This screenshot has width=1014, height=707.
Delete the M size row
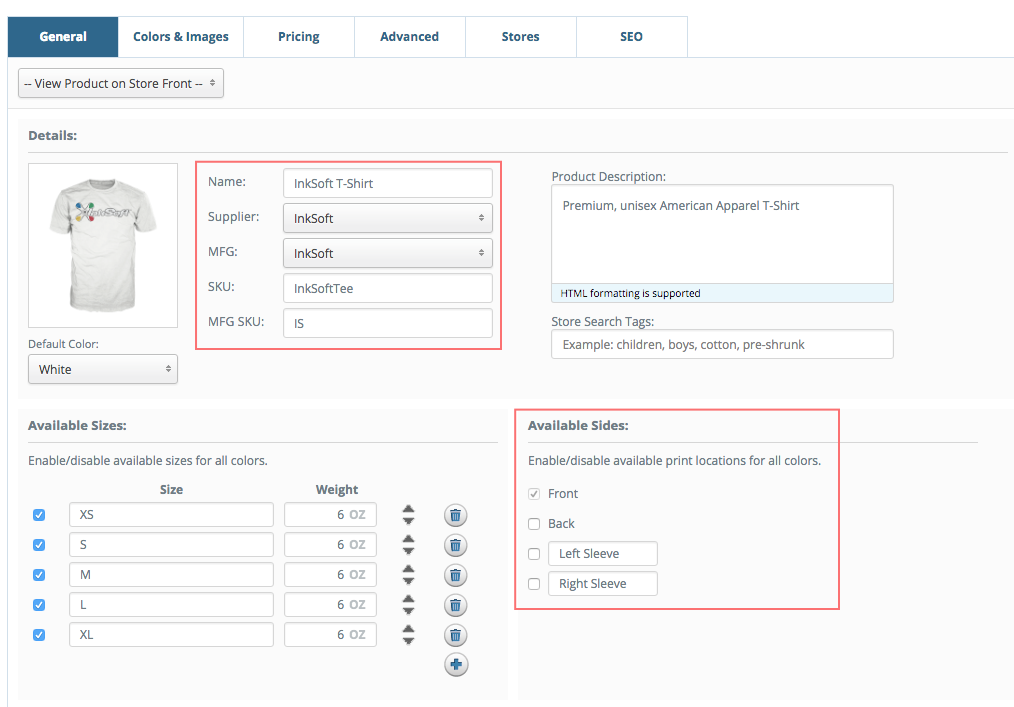(456, 575)
